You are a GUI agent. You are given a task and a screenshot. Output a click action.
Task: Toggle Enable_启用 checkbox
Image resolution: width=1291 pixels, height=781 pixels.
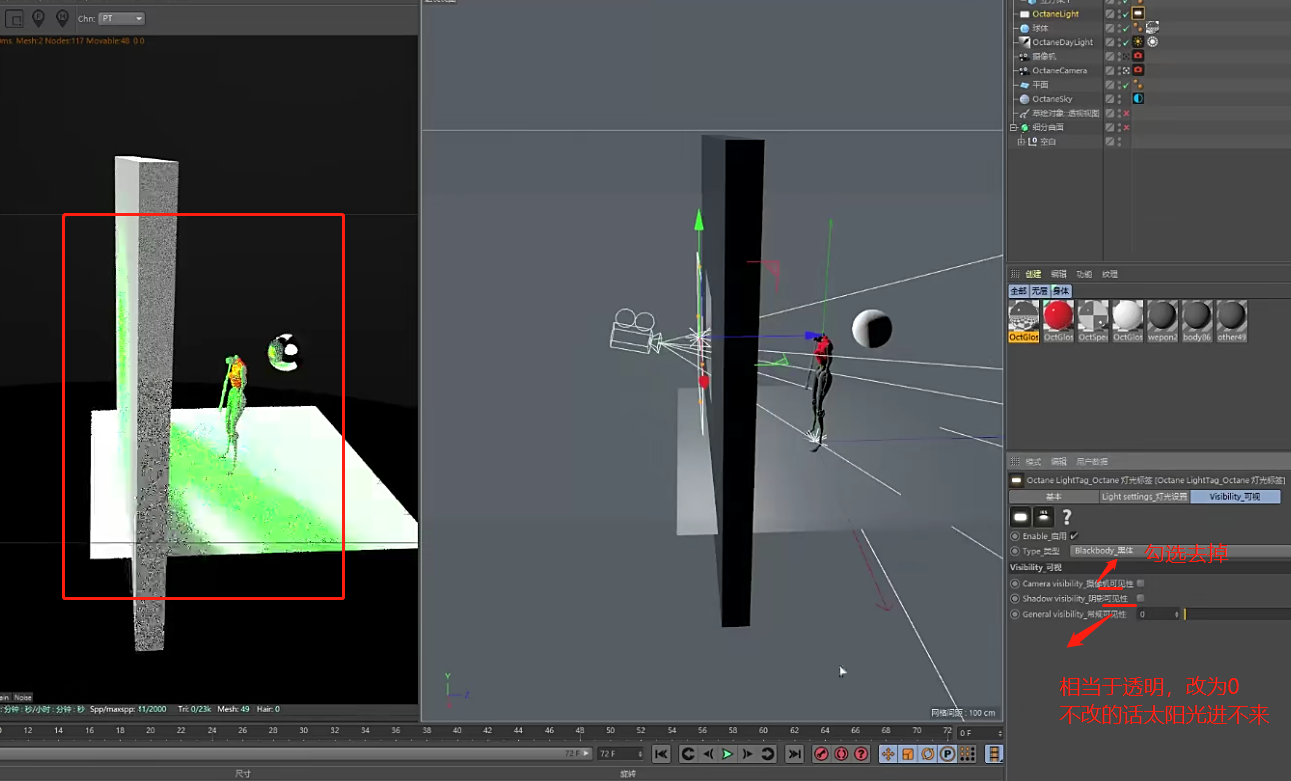[1074, 536]
